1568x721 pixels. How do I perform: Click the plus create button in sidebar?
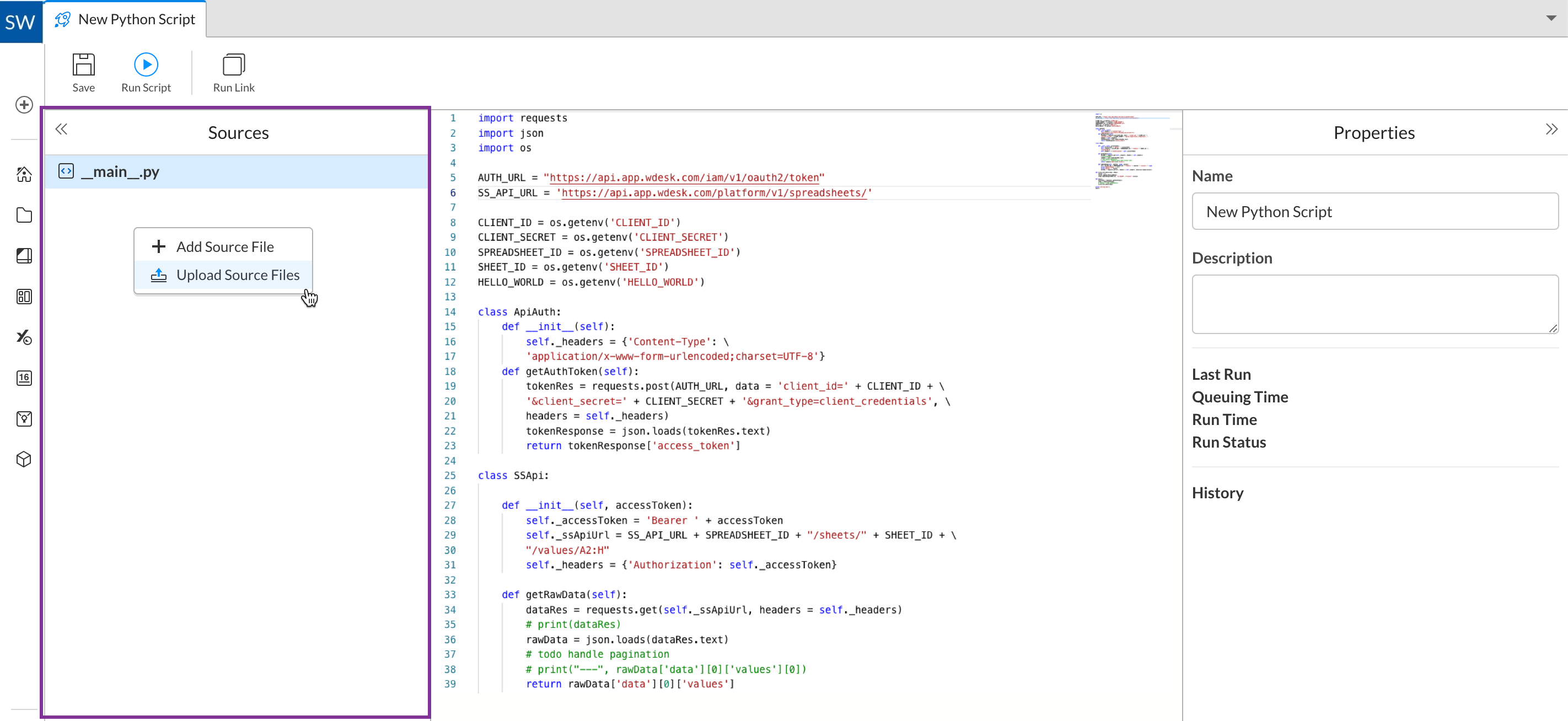click(x=24, y=105)
